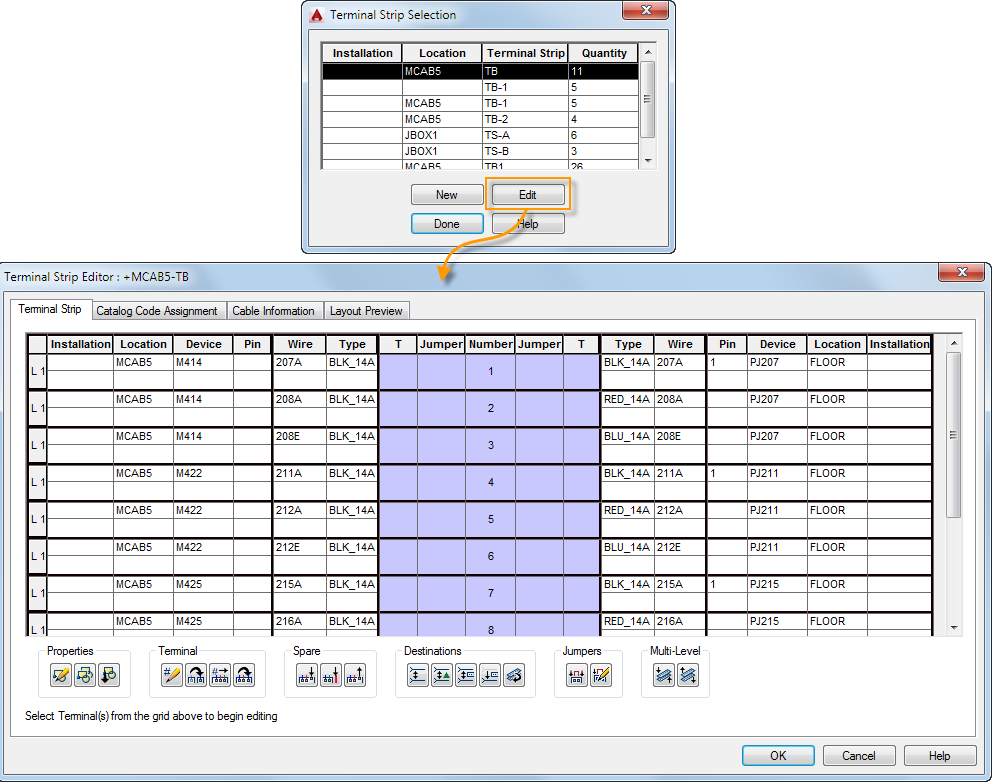The height and width of the screenshot is (782, 994).
Task: Click RED_14A type cell for wire 208A
Action: [628, 399]
